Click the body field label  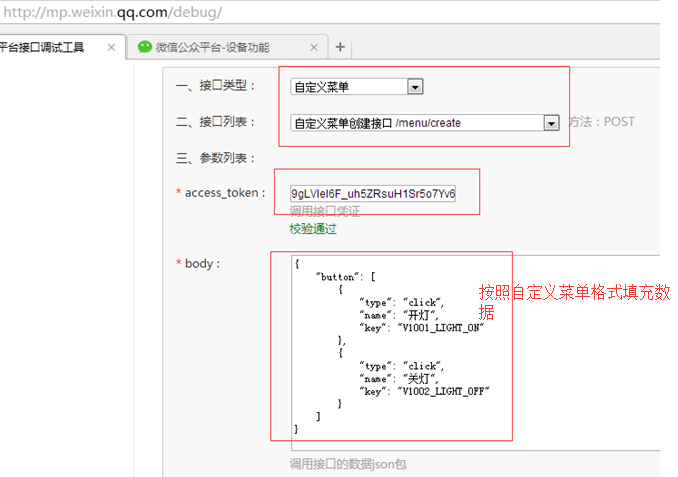pyautogui.click(x=198, y=263)
